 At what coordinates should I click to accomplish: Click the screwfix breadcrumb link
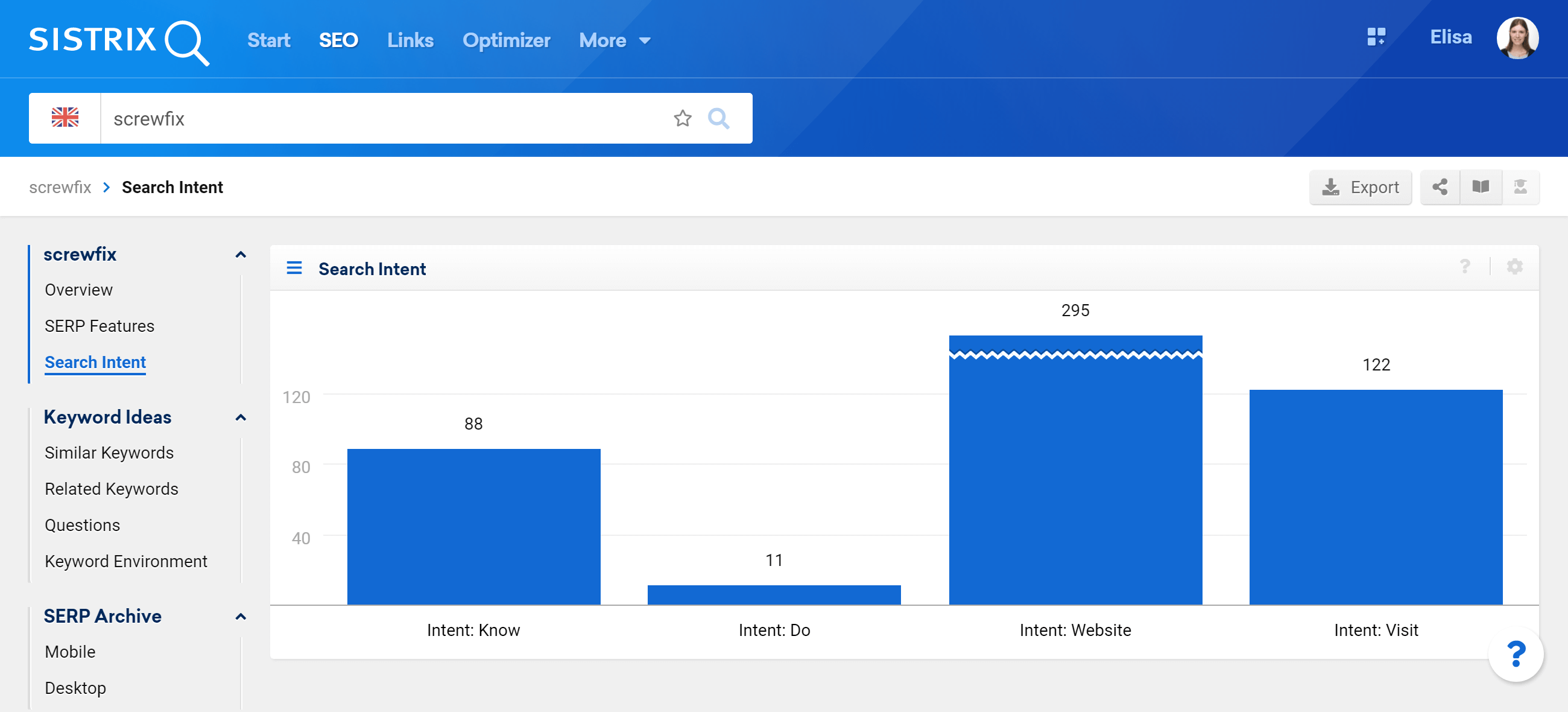click(x=60, y=187)
